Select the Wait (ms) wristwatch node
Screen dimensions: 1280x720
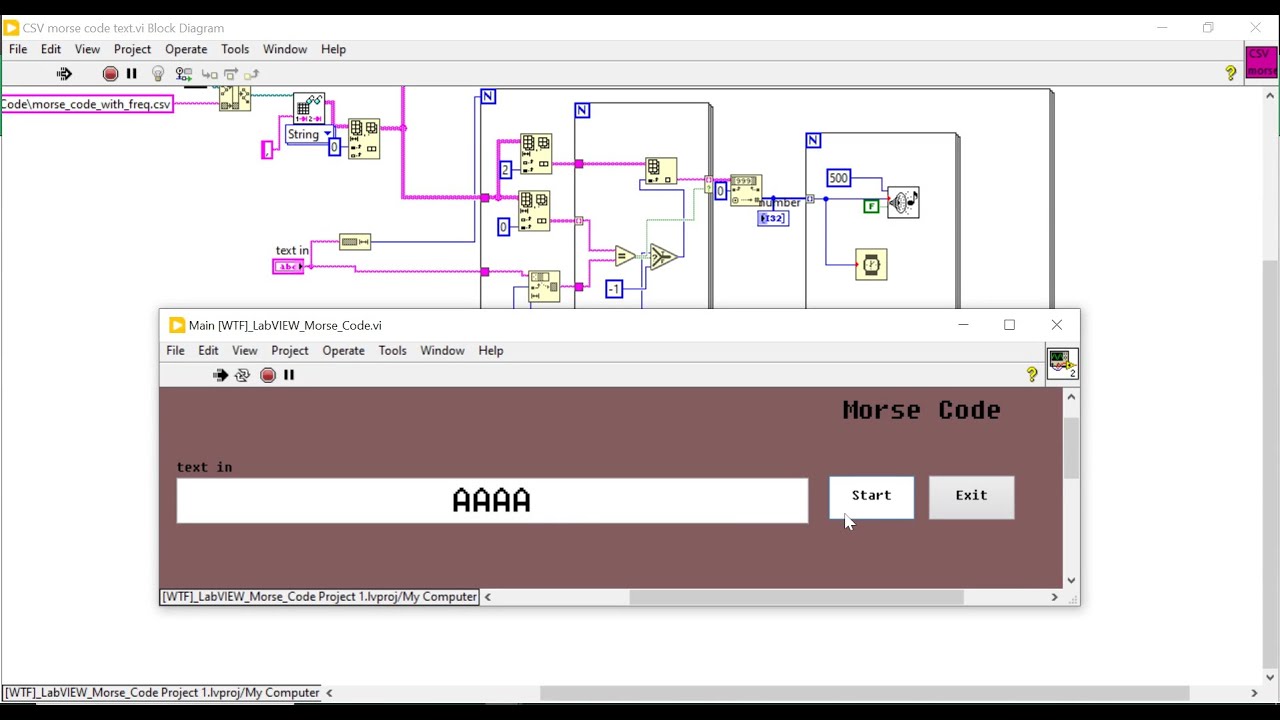(x=871, y=265)
